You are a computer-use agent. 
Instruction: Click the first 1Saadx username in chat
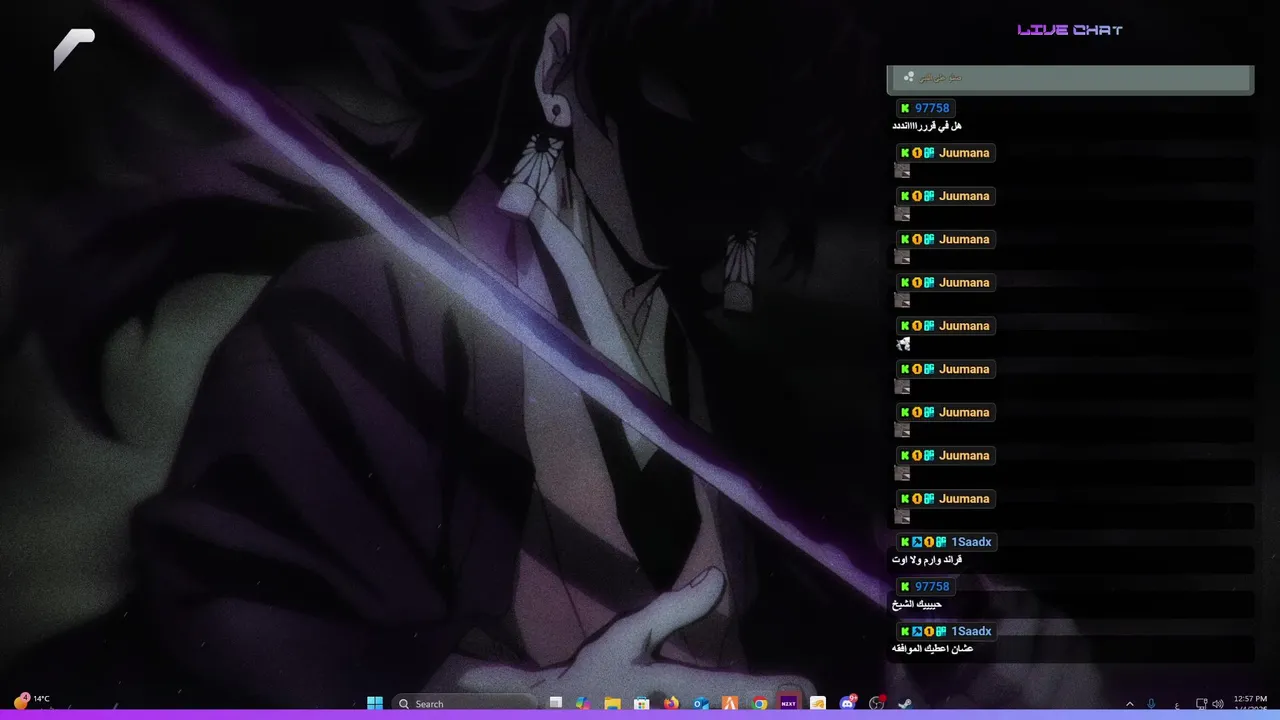tap(971, 542)
